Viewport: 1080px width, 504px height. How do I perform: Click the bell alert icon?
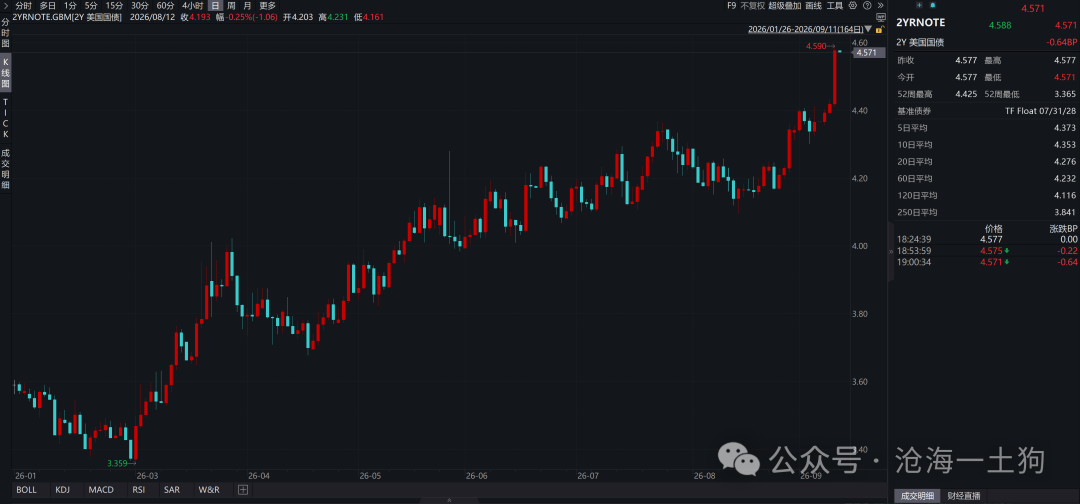pyautogui.click(x=933, y=6)
